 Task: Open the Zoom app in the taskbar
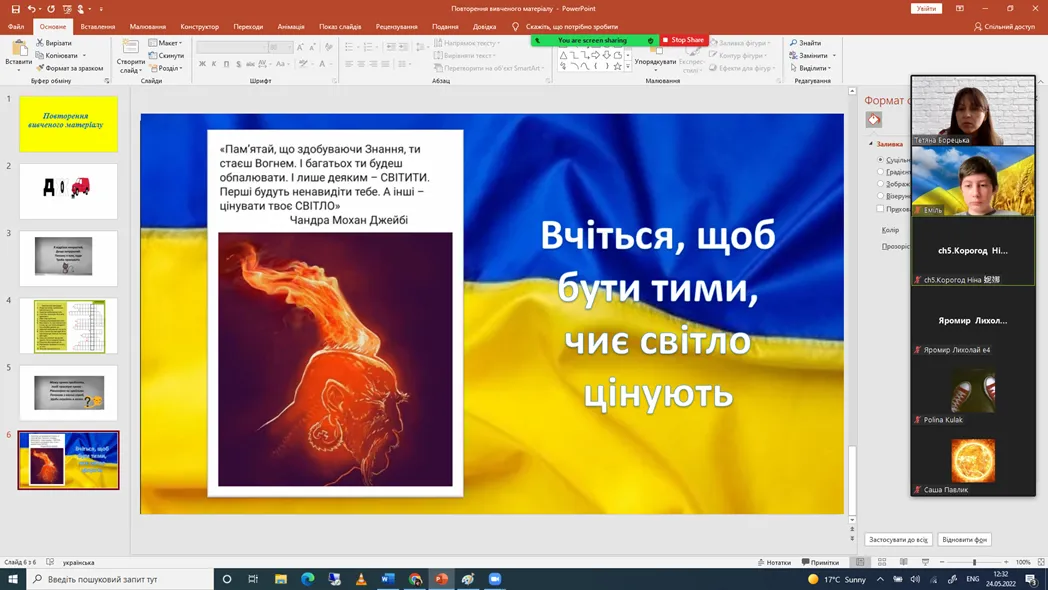[495, 579]
